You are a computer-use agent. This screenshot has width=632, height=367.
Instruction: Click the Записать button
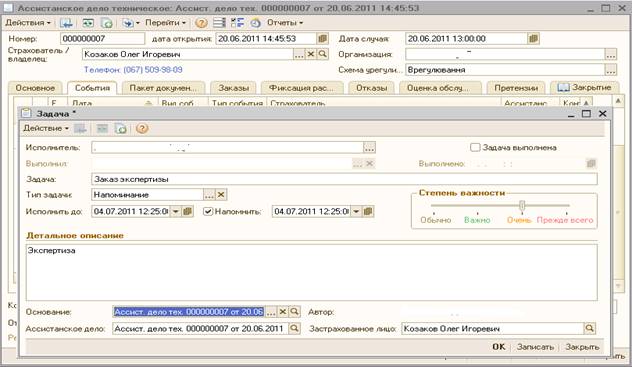(535, 347)
